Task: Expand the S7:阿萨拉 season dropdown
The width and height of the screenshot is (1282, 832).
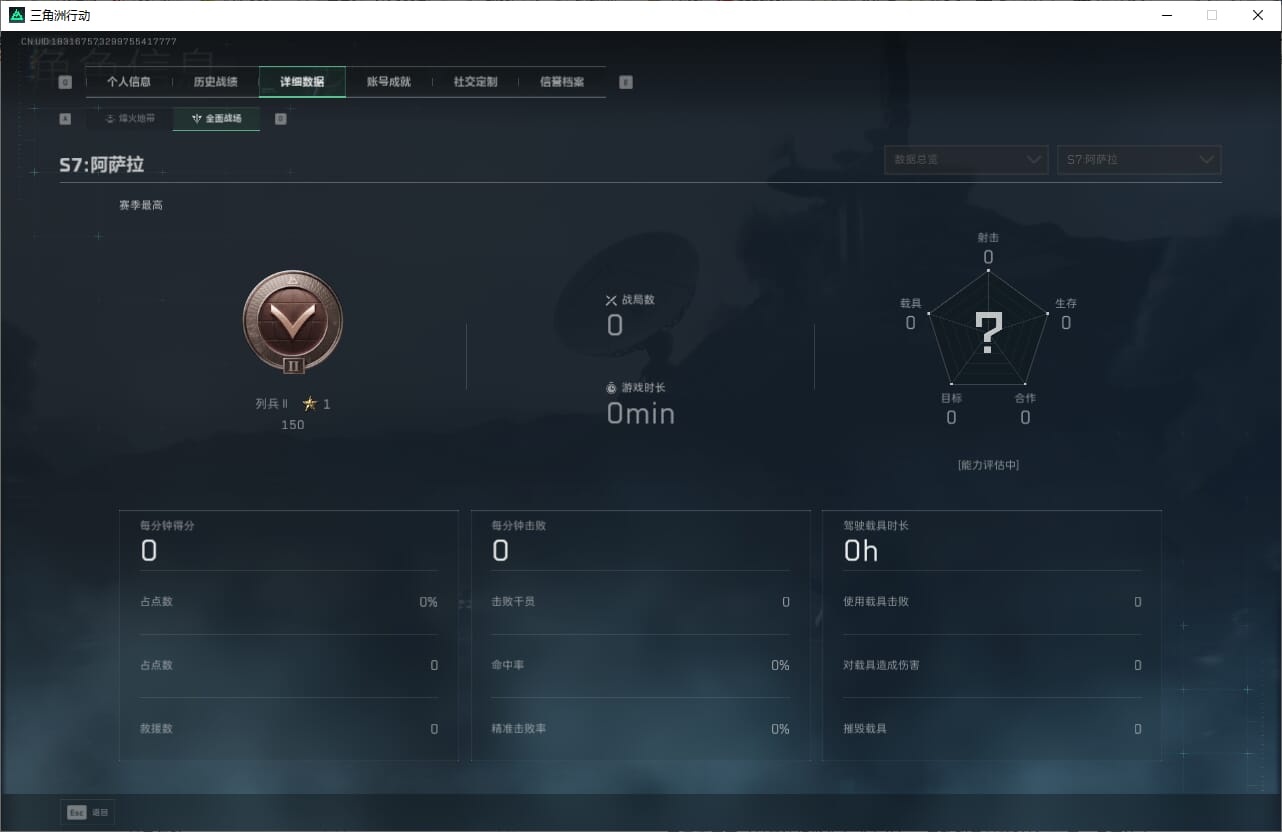Action: tap(1139, 160)
